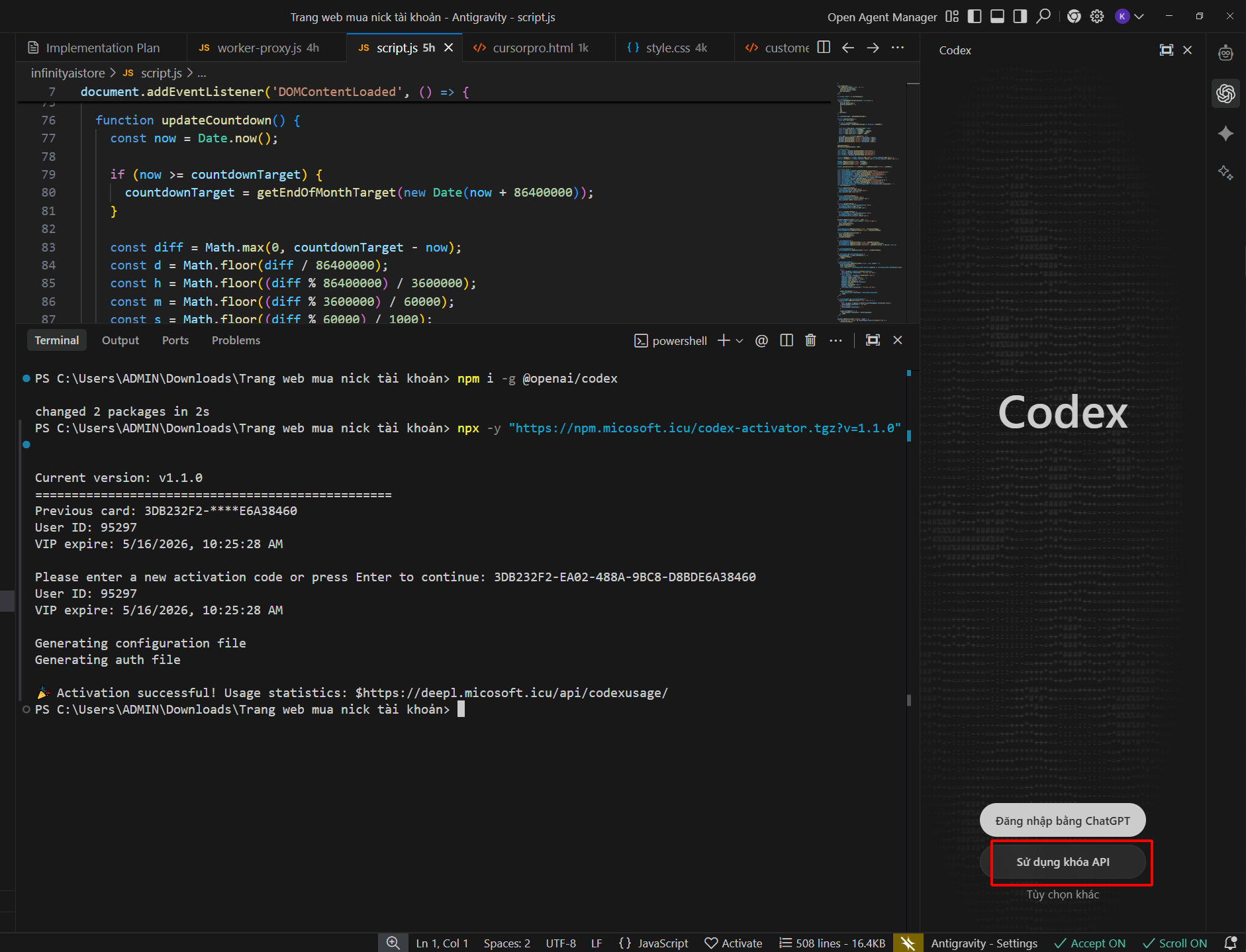Click the @ mention icon in terminal toolbar
Screen dimensions: 1246x952
(x=761, y=340)
